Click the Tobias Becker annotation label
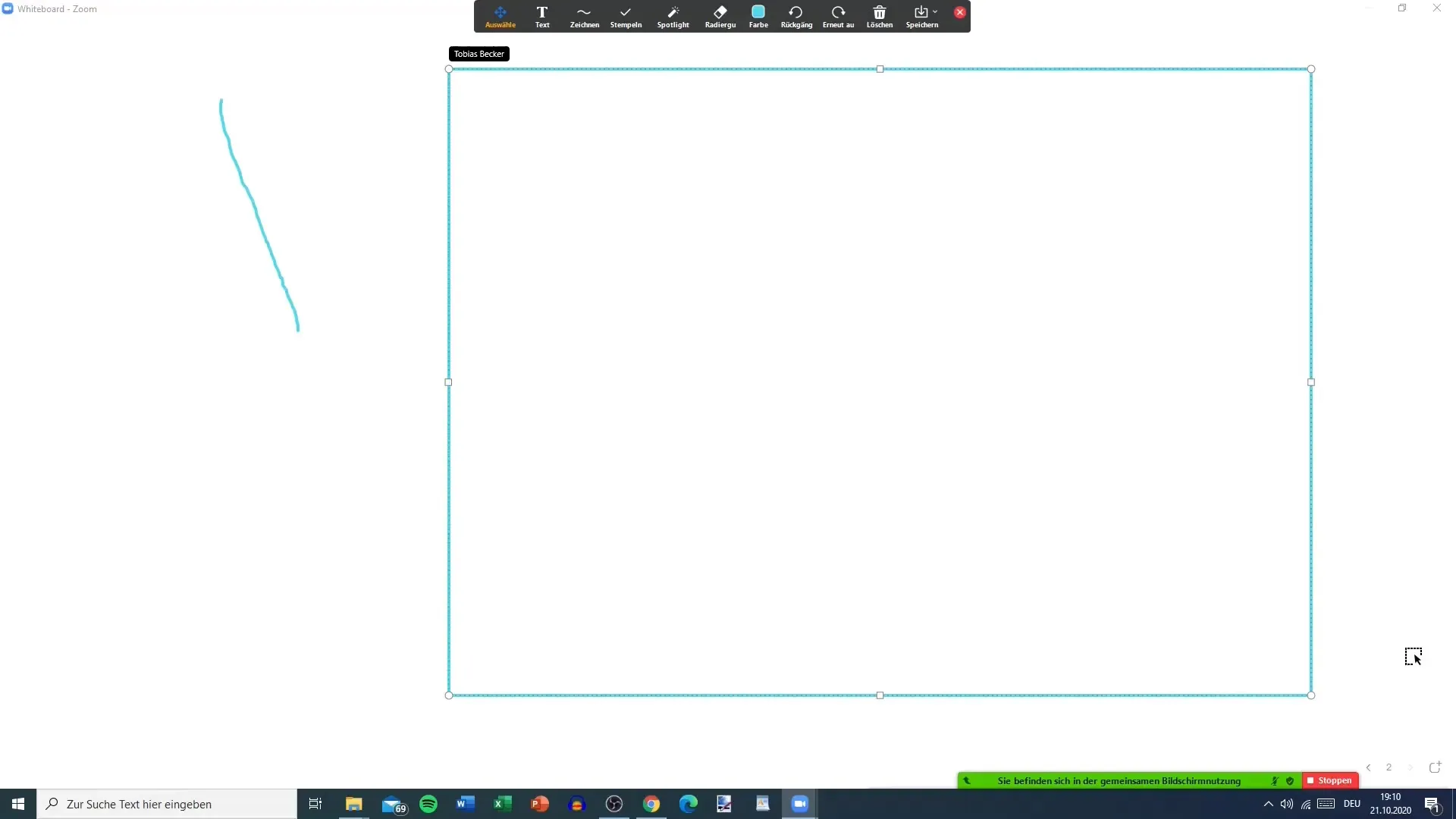 [x=479, y=53]
